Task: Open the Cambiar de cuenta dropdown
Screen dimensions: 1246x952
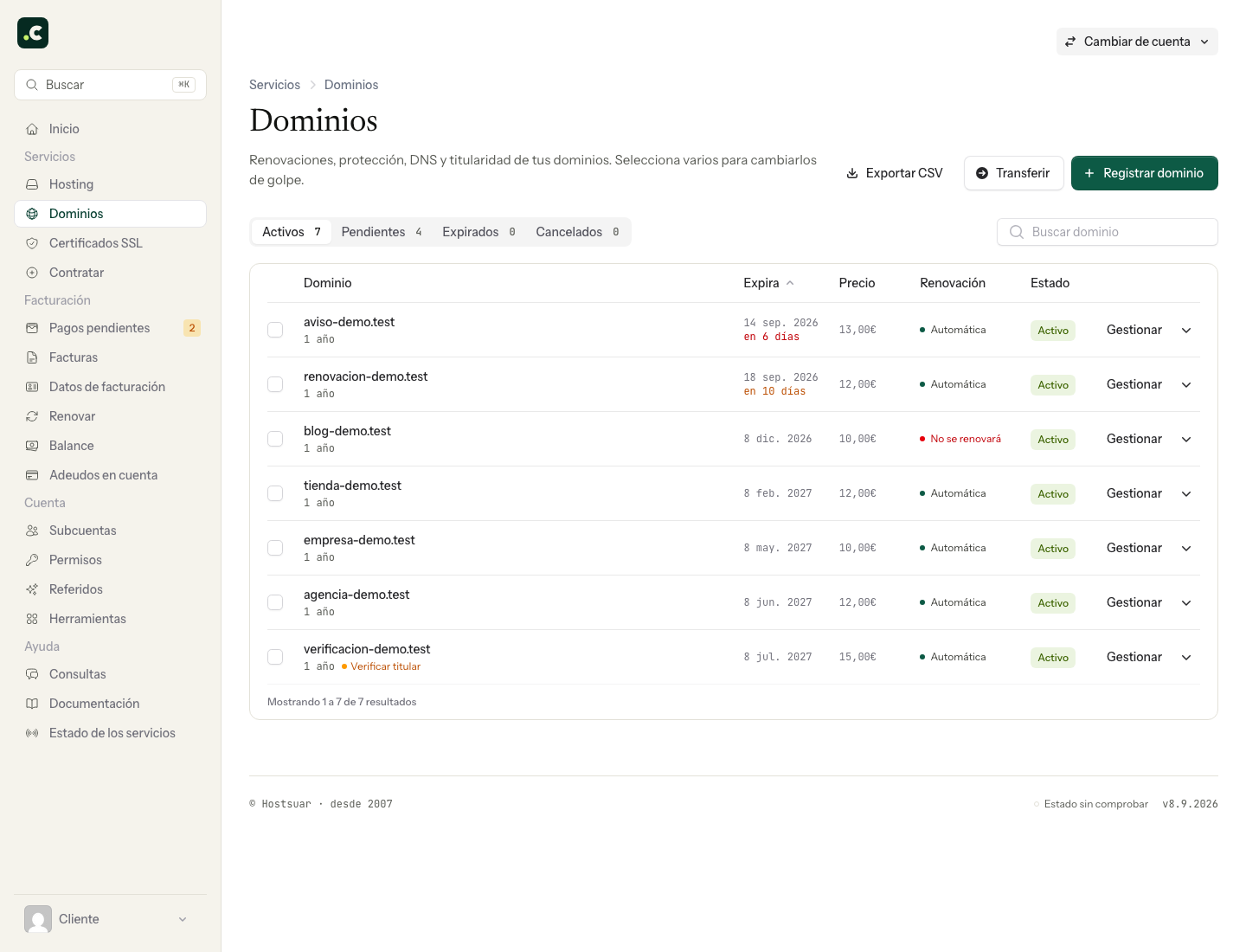Action: (1137, 42)
